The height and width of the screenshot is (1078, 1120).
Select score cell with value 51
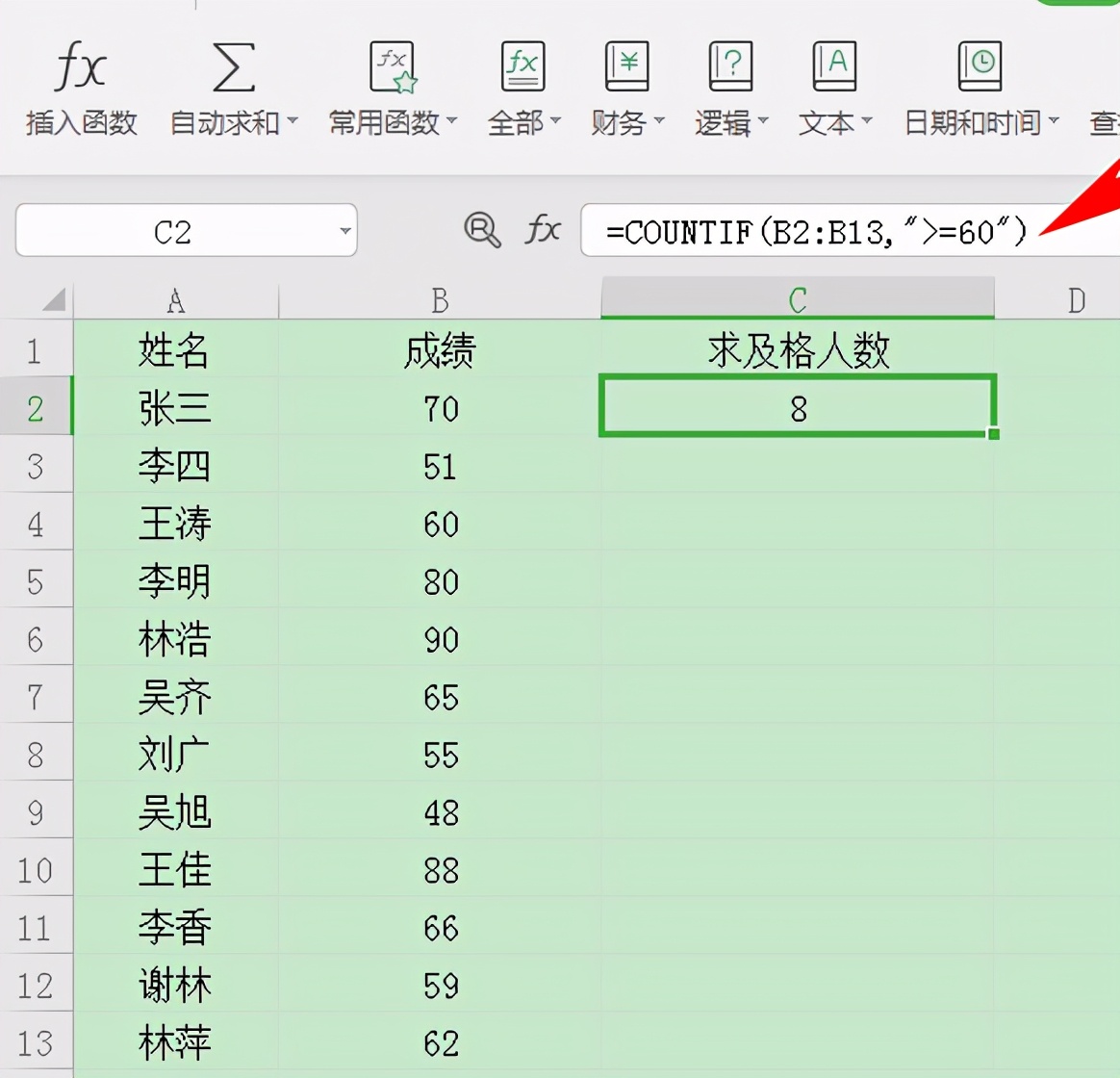(x=440, y=465)
